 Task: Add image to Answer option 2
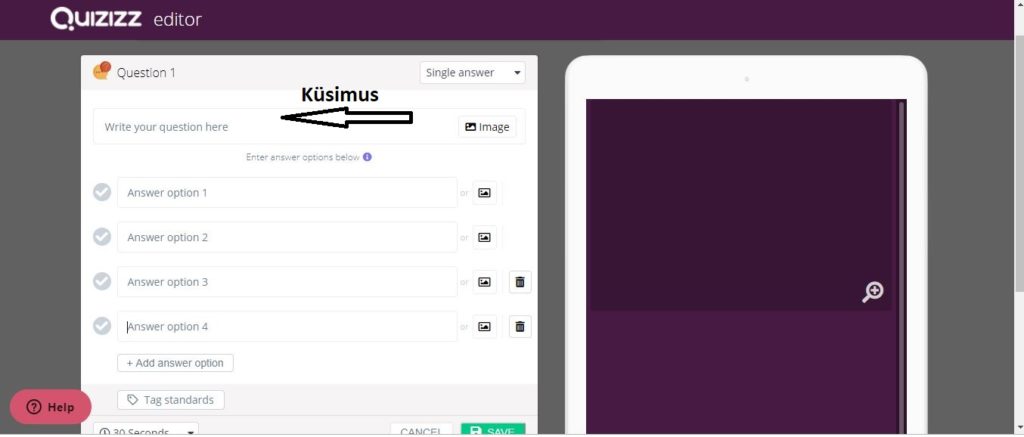[x=484, y=237]
